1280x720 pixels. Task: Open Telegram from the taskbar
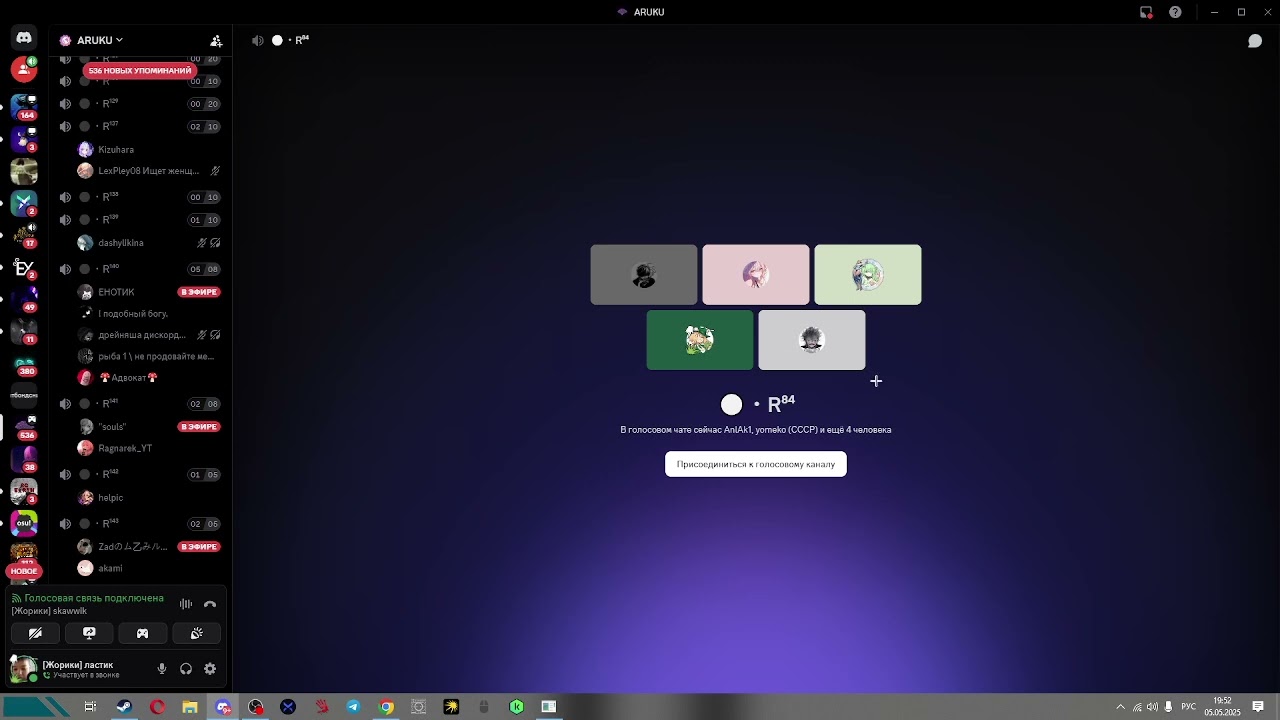coord(353,707)
